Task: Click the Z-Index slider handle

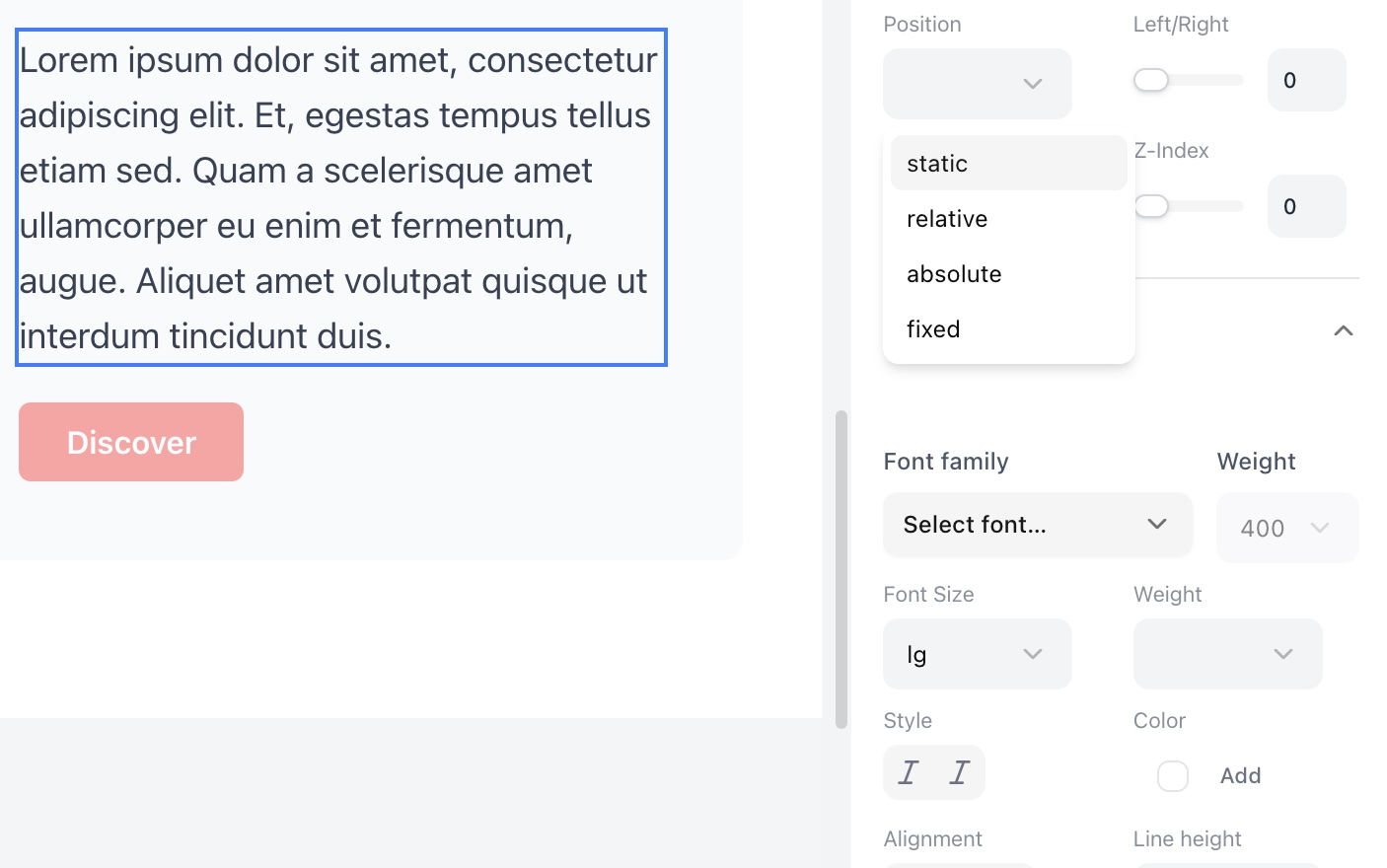Action: pos(1150,206)
